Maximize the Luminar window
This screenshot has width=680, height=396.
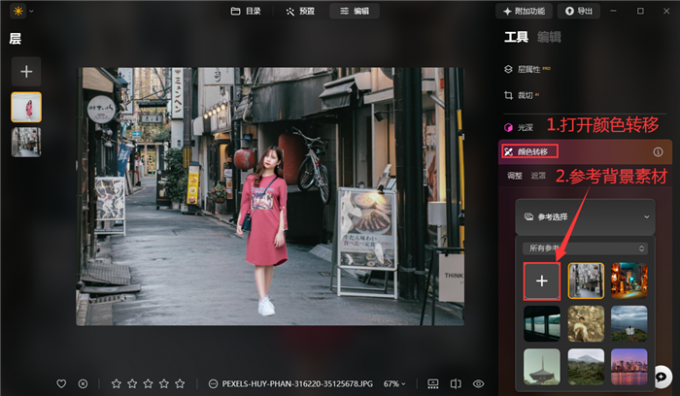click(x=640, y=11)
